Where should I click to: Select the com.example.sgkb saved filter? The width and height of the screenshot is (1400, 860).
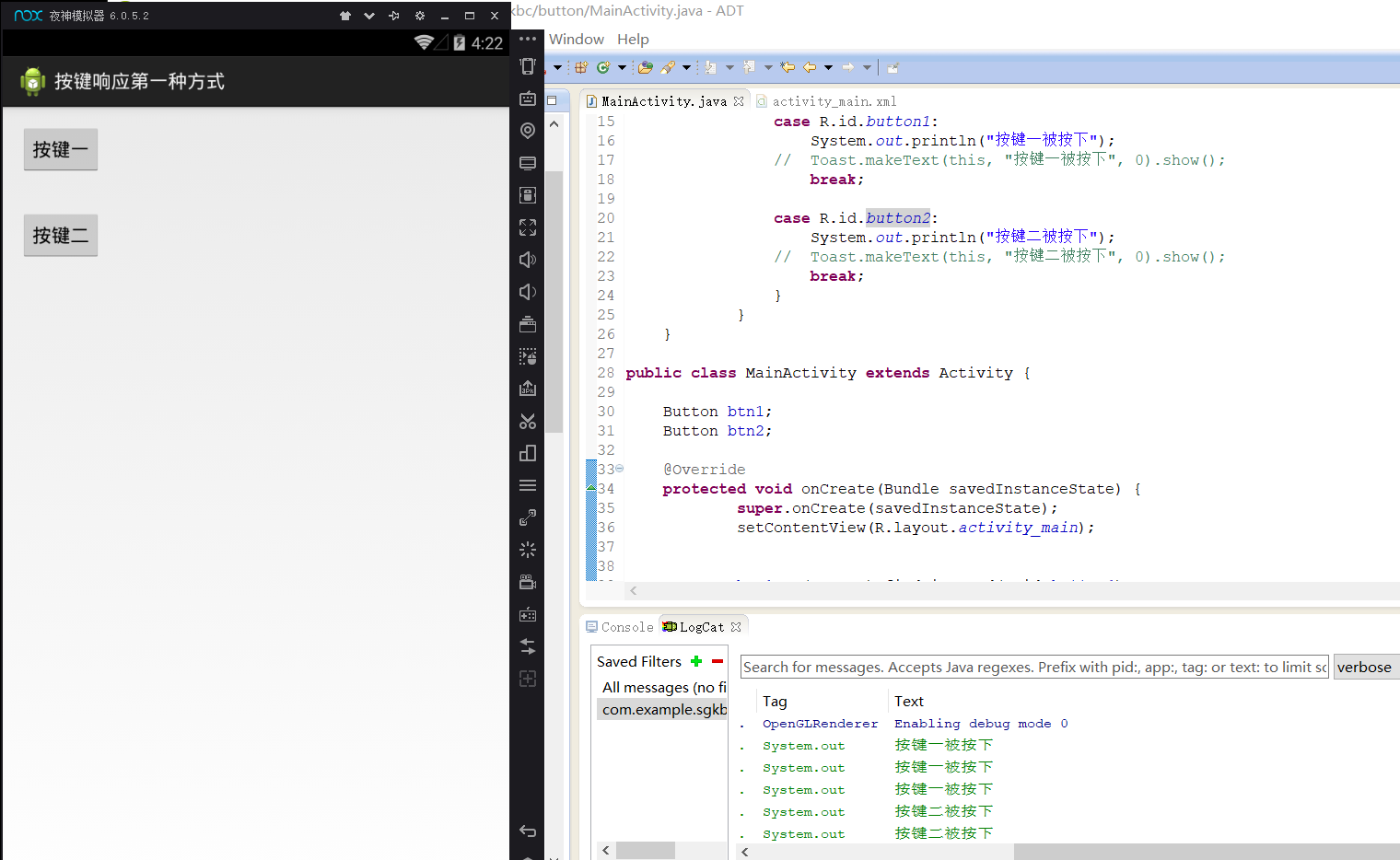click(661, 709)
